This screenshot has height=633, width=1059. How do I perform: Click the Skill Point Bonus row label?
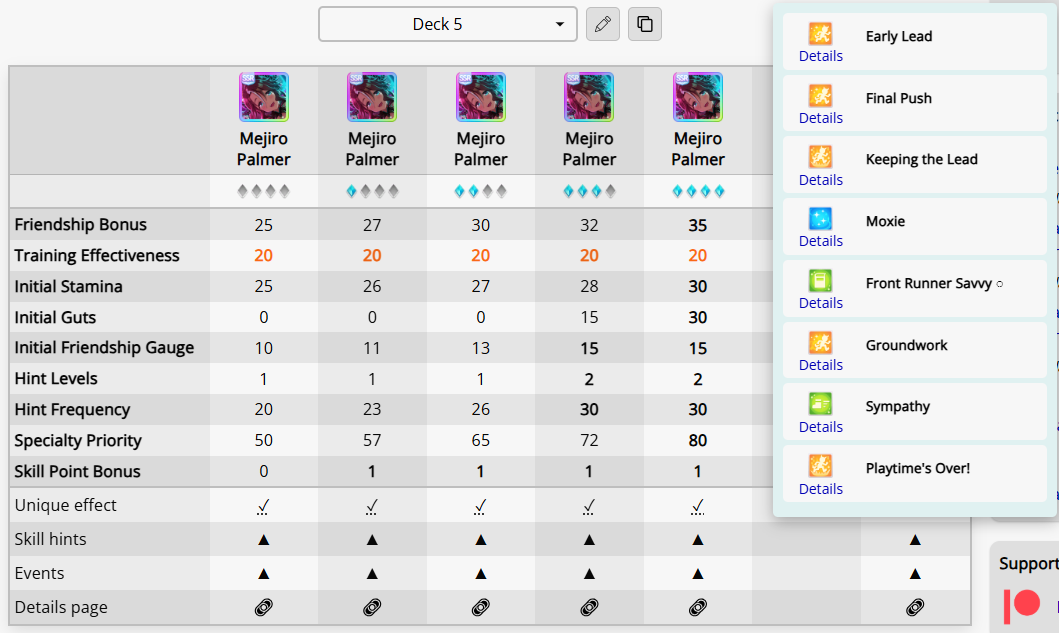(x=77, y=472)
